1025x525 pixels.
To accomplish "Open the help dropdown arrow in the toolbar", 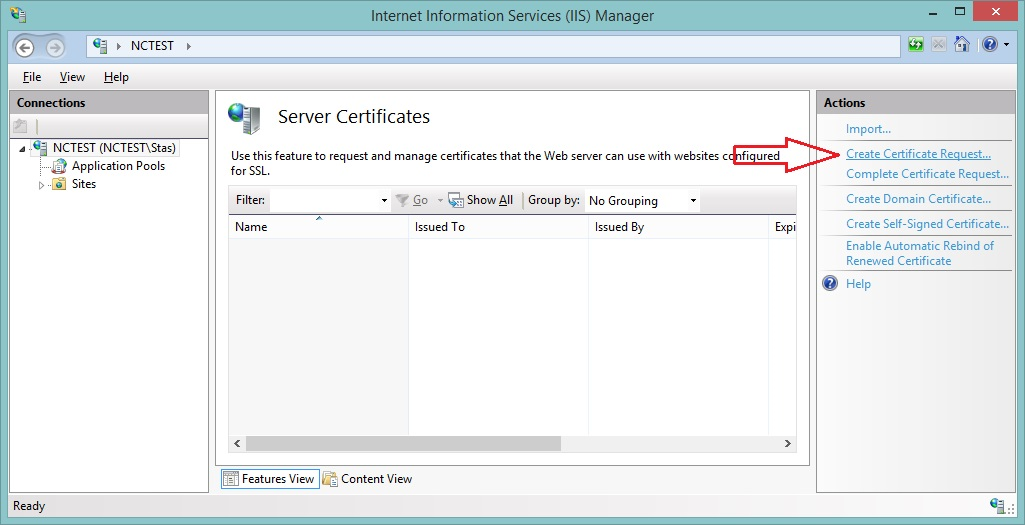I will tap(1004, 46).
